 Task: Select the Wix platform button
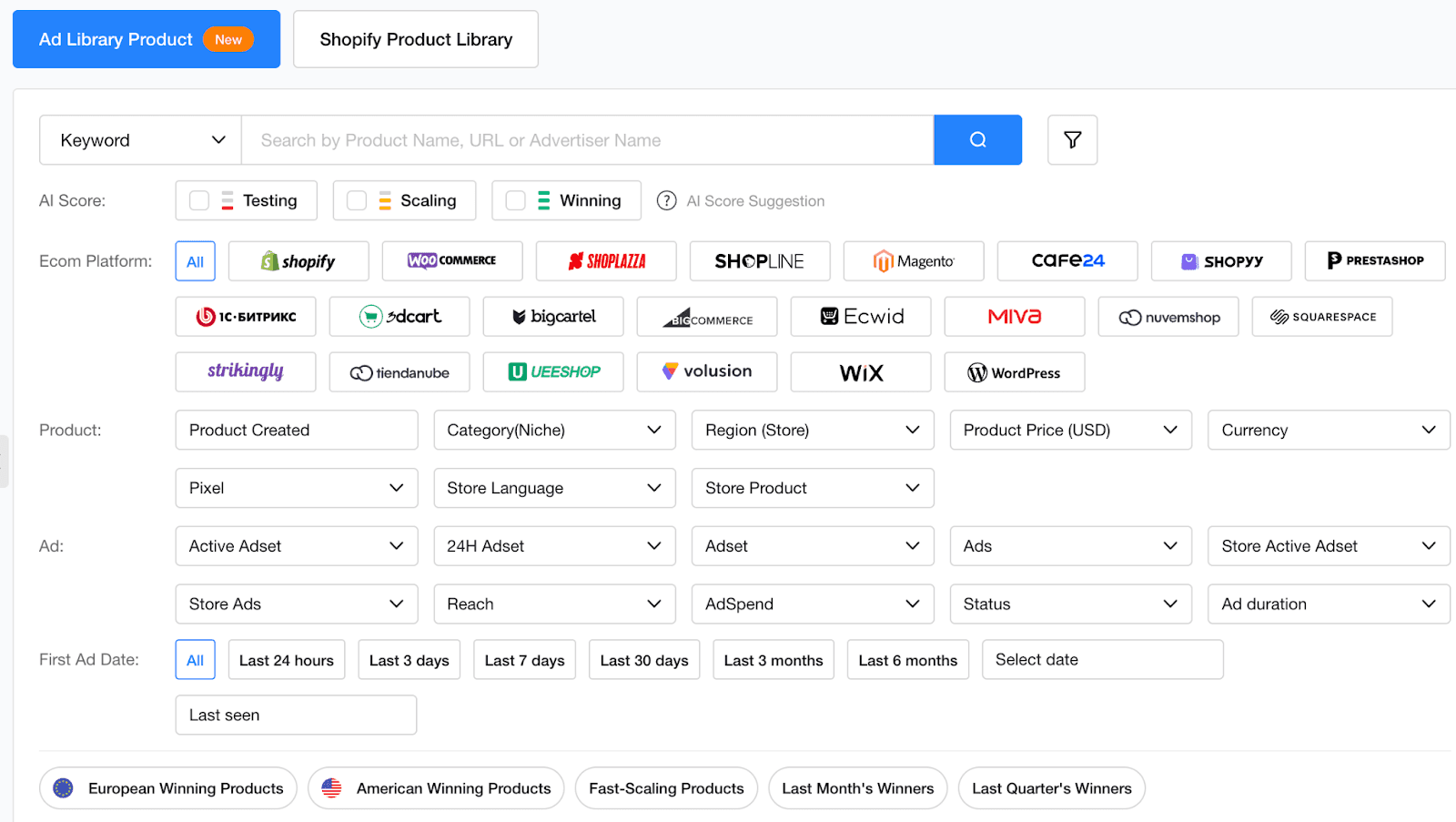(x=860, y=371)
